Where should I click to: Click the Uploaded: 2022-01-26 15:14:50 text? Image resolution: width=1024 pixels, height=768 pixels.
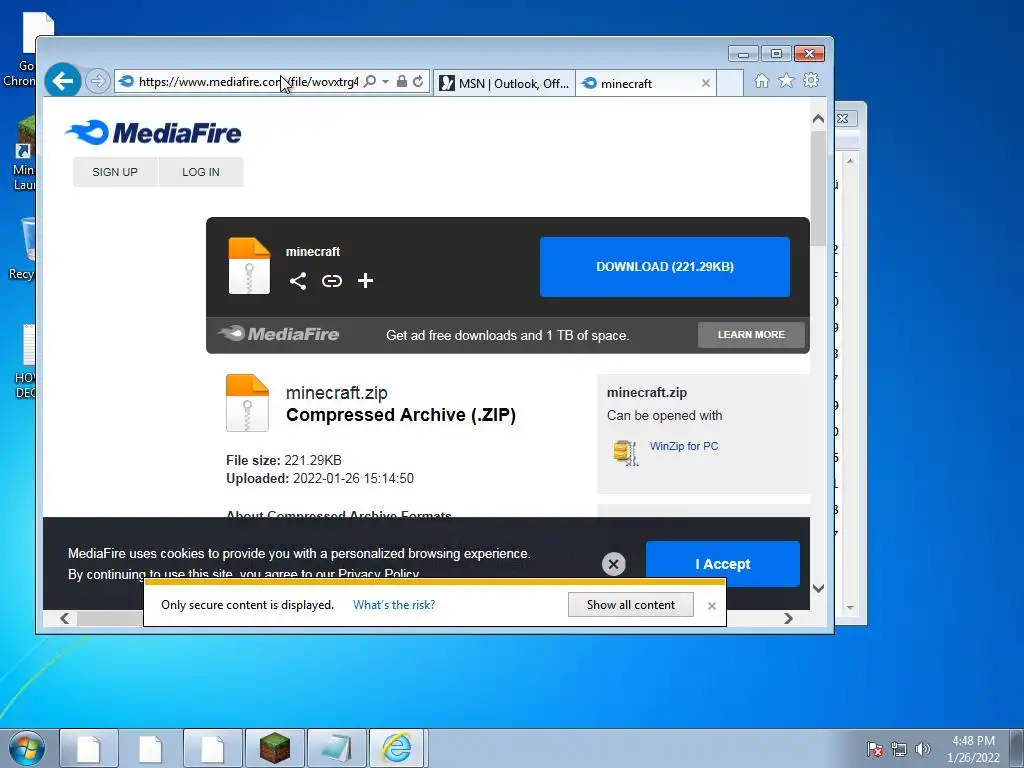320,479
